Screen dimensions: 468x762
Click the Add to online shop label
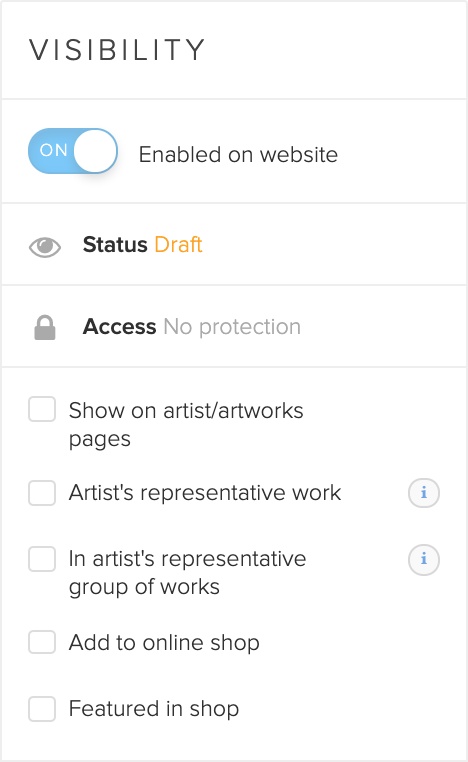click(x=164, y=642)
